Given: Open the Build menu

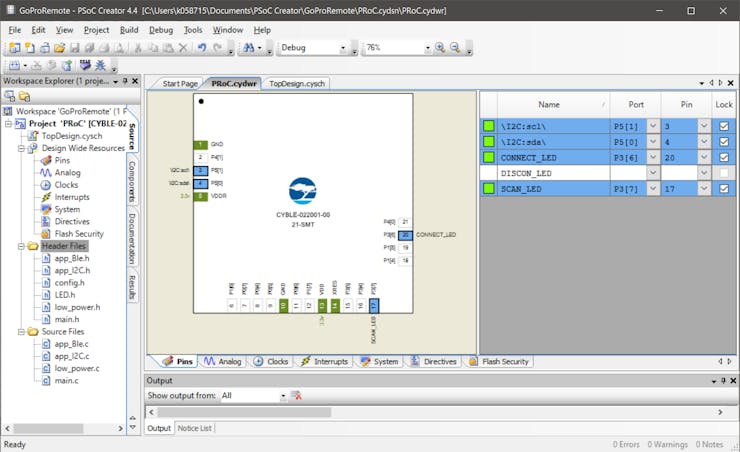Looking at the screenshot, I should 129,30.
